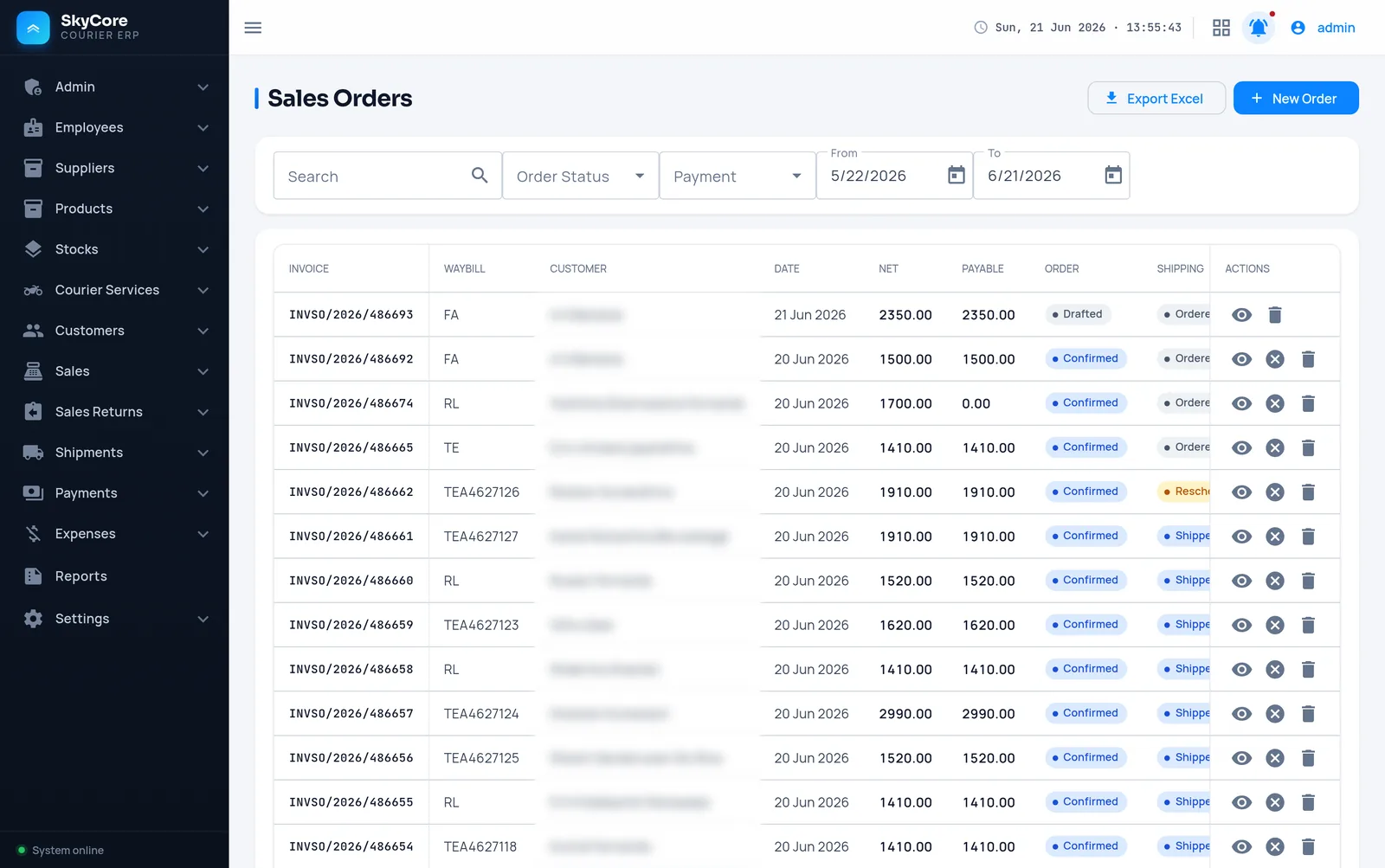
Task: Delete order INVSO/2026/486674
Action: (x=1308, y=403)
